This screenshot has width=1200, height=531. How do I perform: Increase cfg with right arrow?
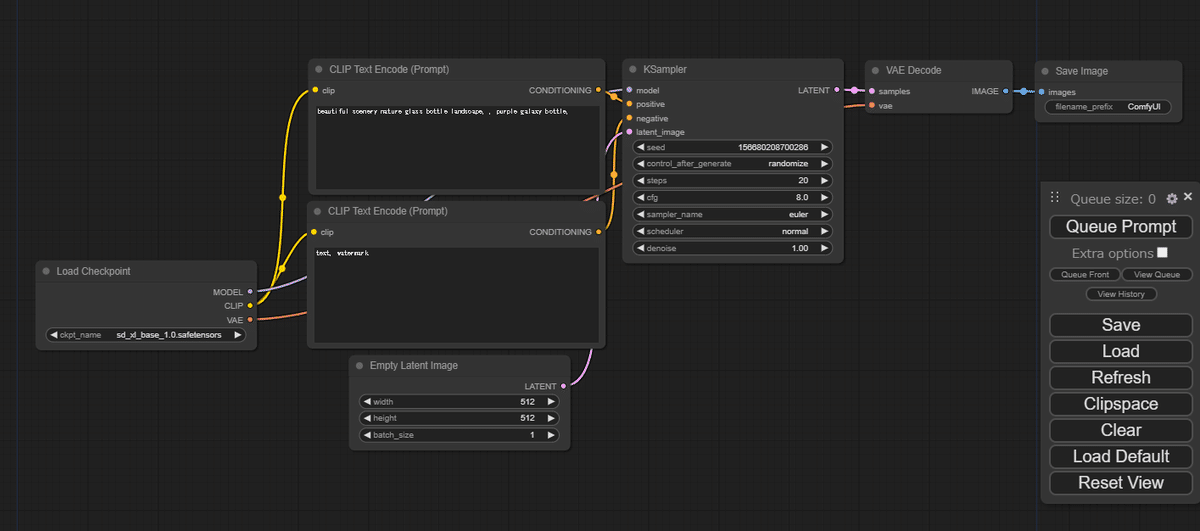click(824, 197)
